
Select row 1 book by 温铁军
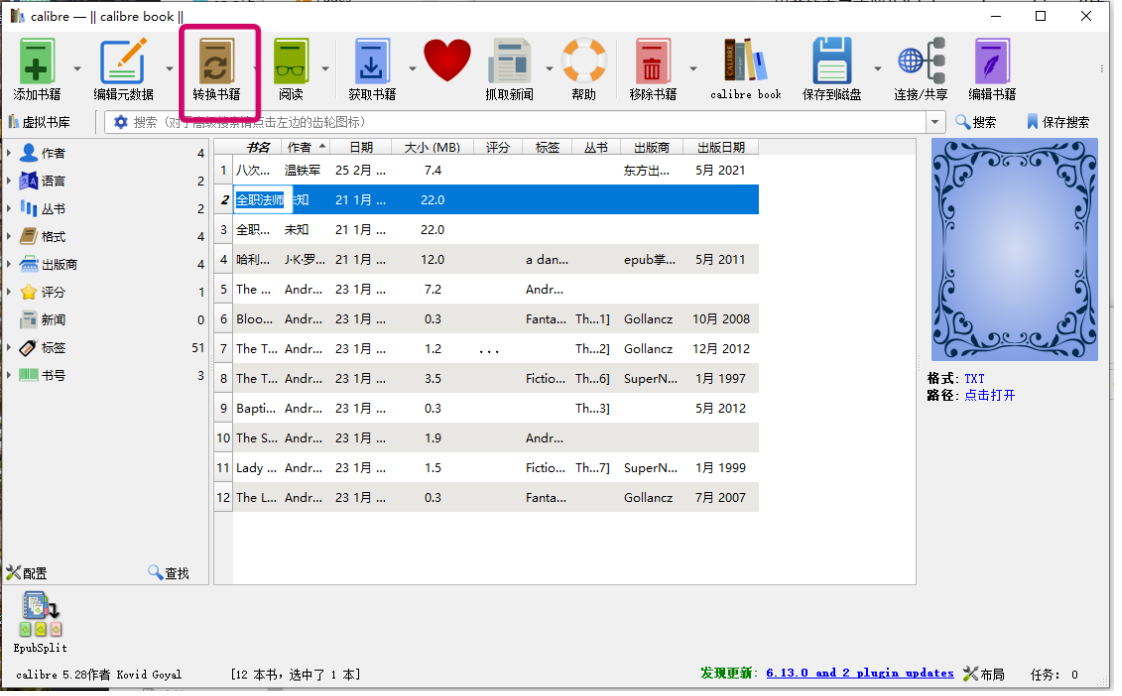[x=487, y=170]
